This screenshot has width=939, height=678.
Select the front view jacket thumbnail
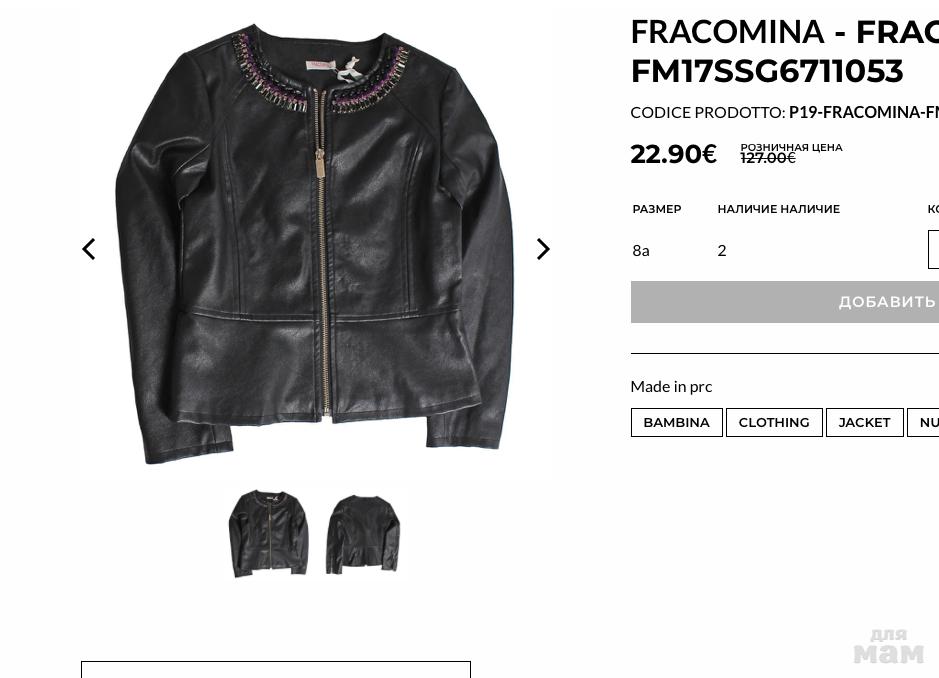click(x=268, y=533)
